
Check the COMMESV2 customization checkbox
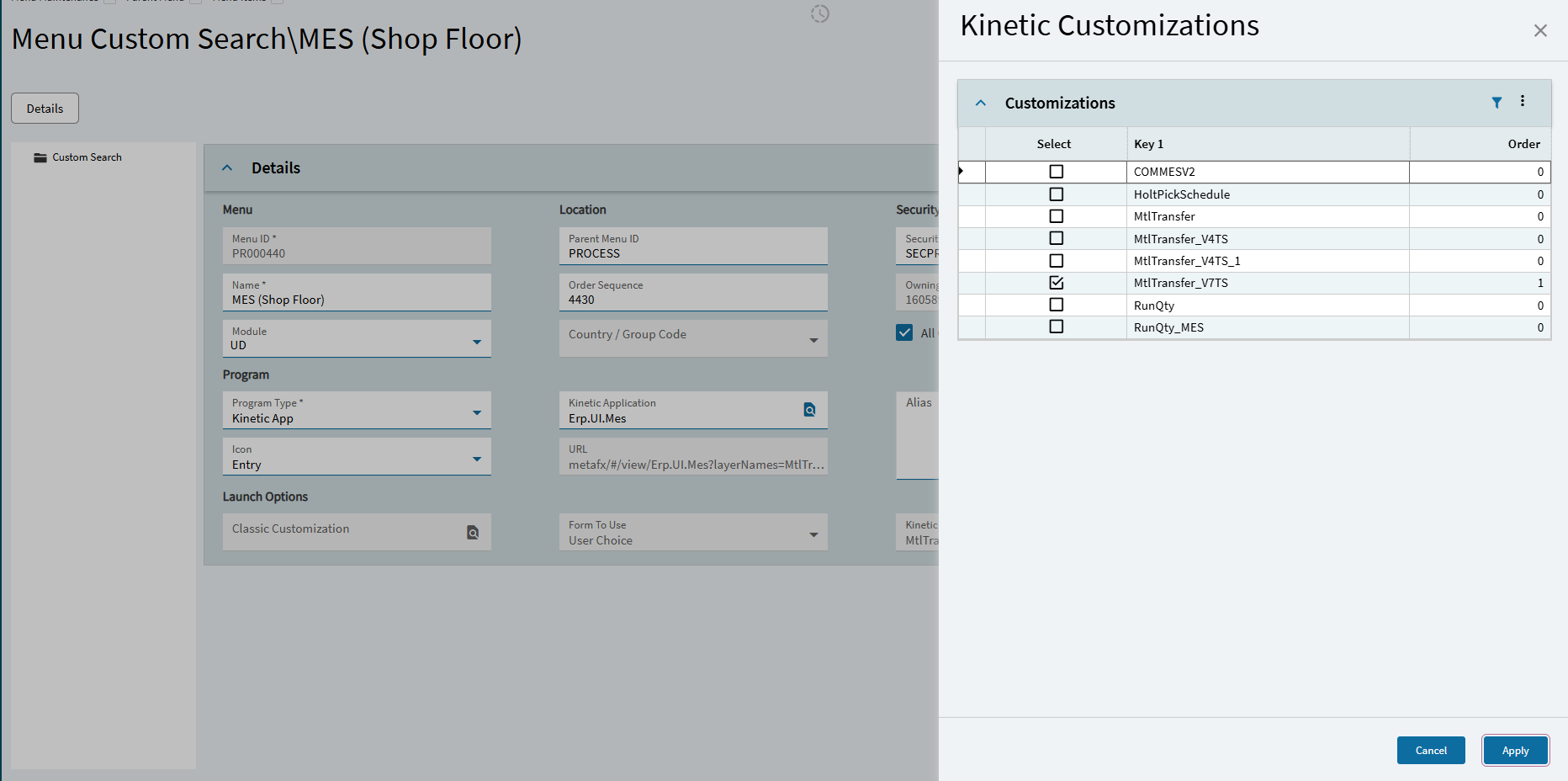[x=1057, y=172]
